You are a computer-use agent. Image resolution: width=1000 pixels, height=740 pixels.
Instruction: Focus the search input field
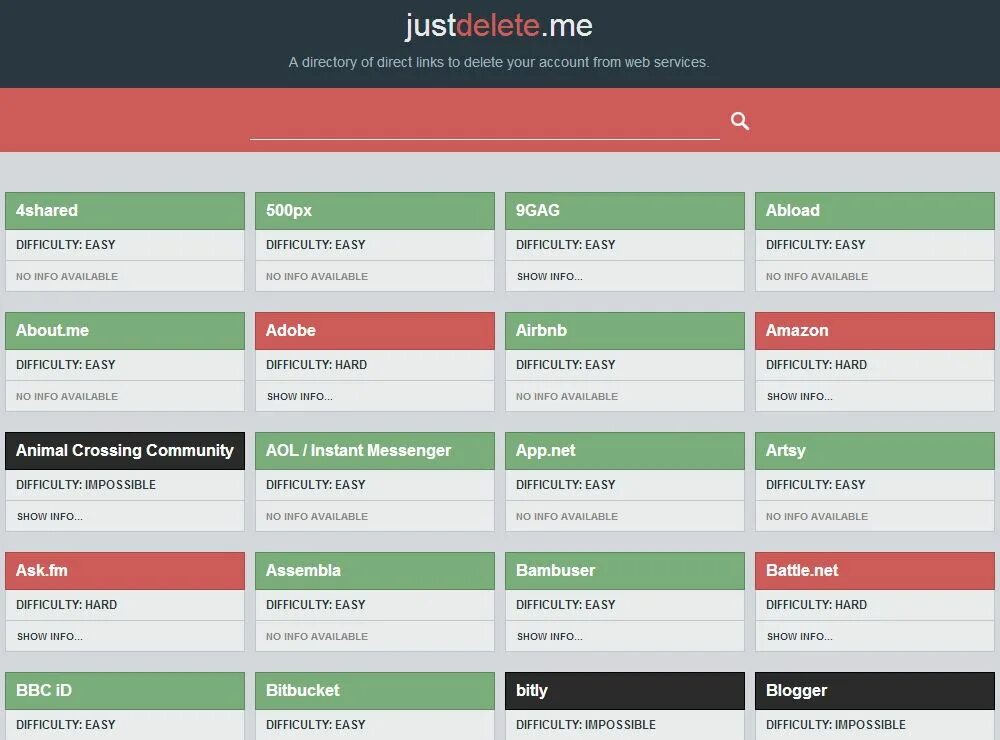485,121
